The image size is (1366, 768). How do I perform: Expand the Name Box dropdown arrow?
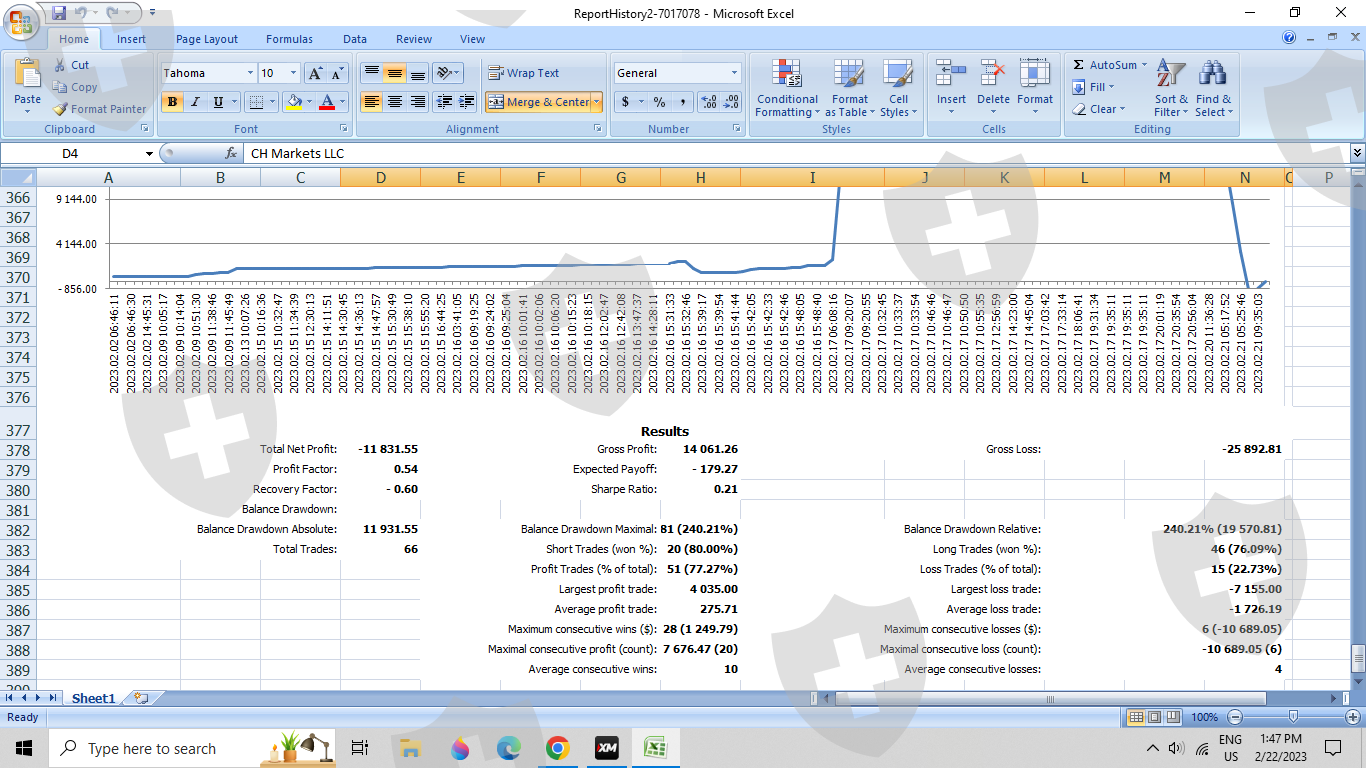[149, 154]
